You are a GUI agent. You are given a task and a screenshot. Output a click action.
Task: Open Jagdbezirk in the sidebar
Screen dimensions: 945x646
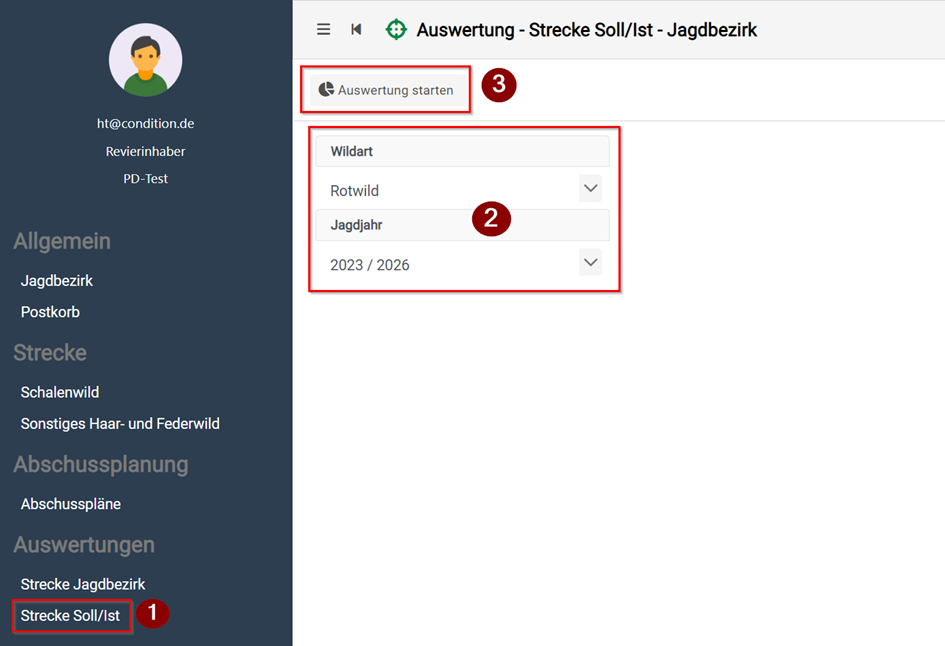click(57, 281)
